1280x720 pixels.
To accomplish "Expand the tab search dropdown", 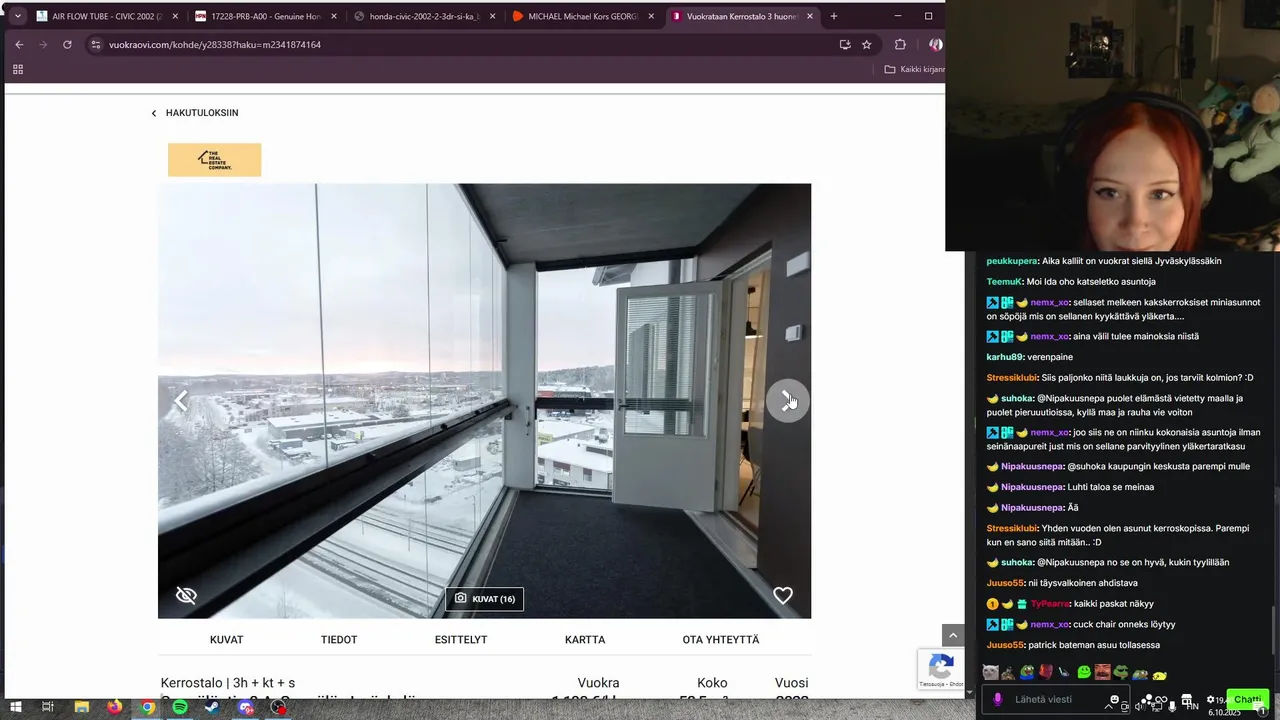I will [17, 16].
